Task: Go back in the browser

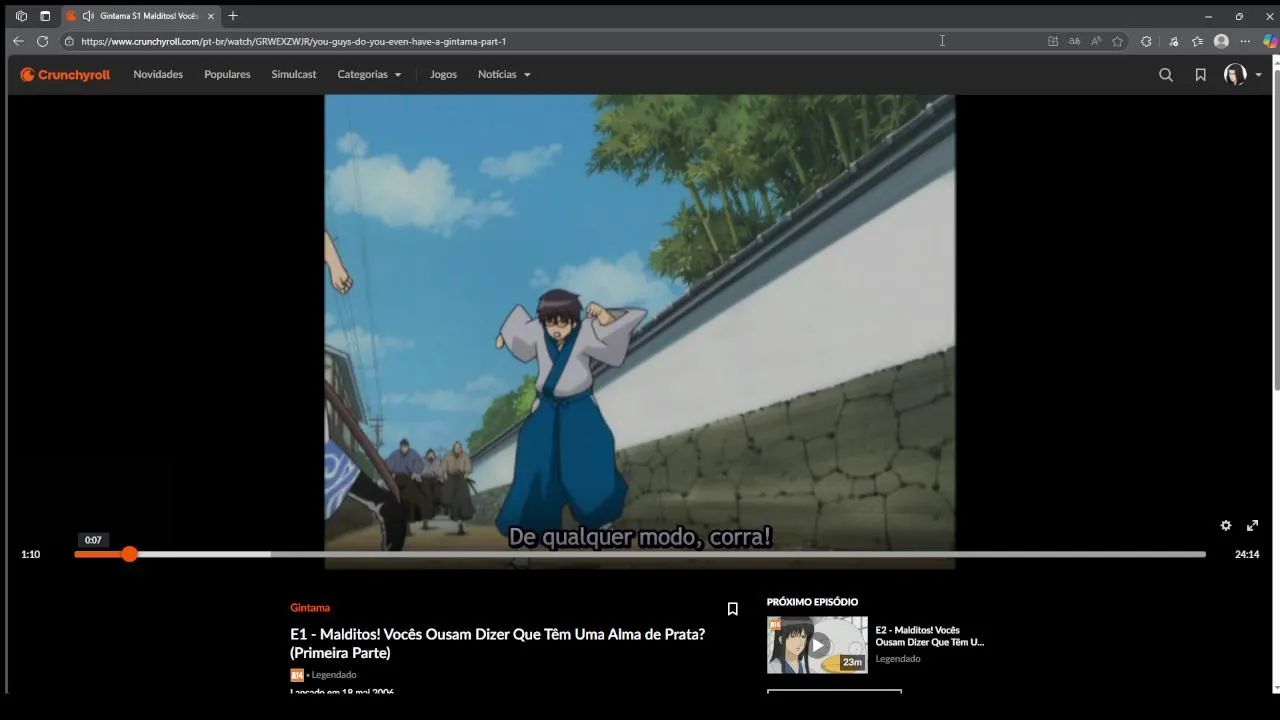Action: tap(18, 41)
